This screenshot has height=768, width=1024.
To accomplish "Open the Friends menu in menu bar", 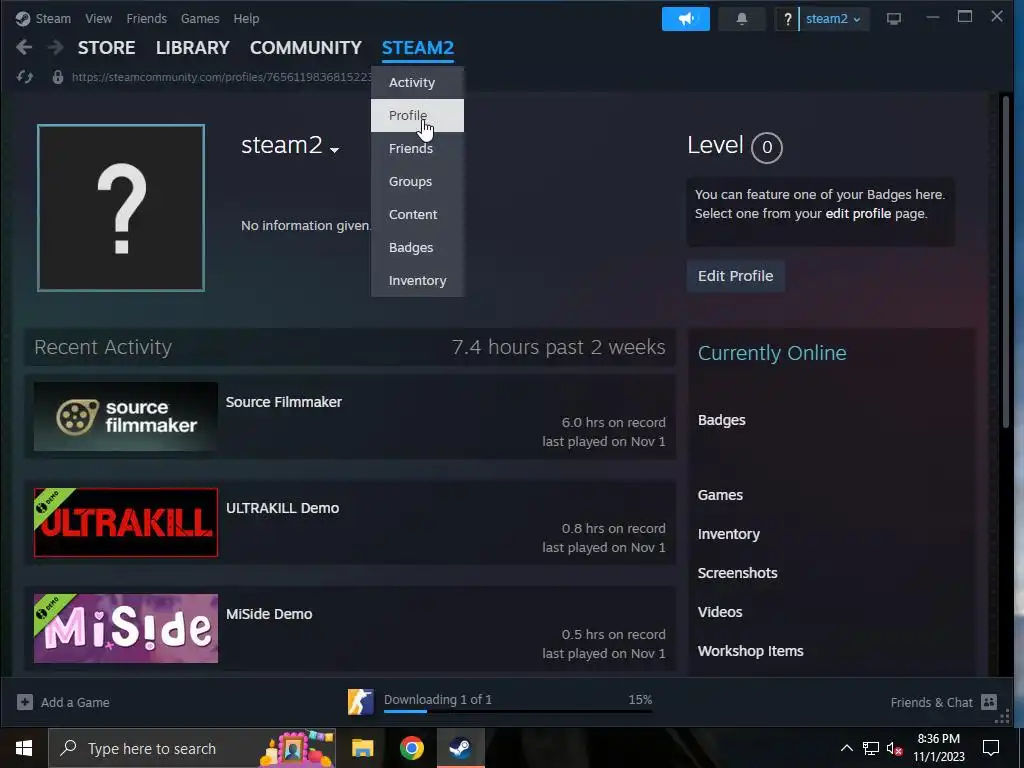I will (x=146, y=18).
